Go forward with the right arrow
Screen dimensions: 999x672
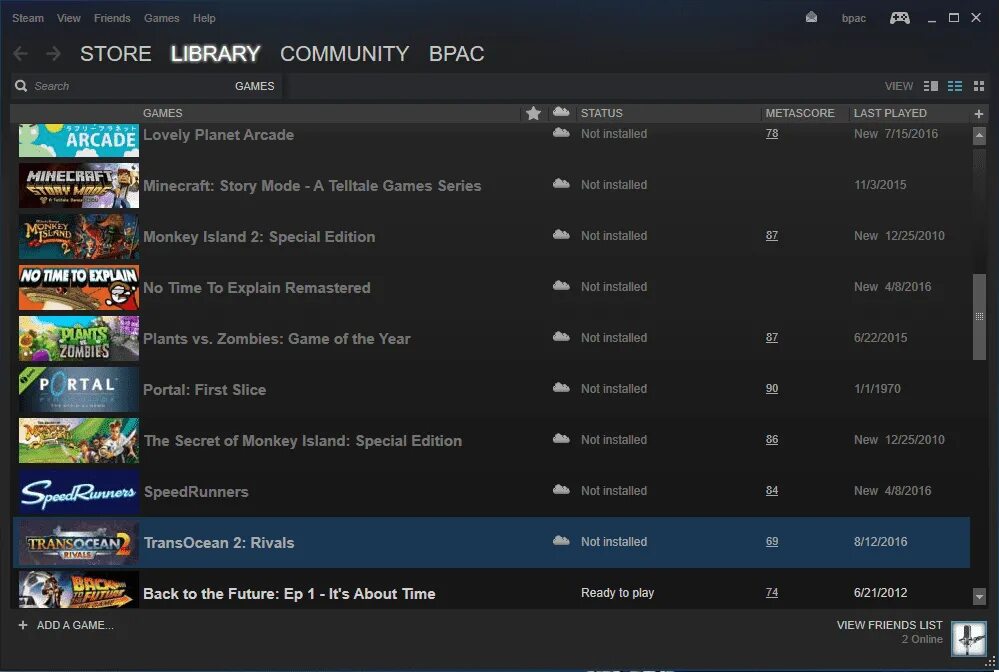pos(54,54)
